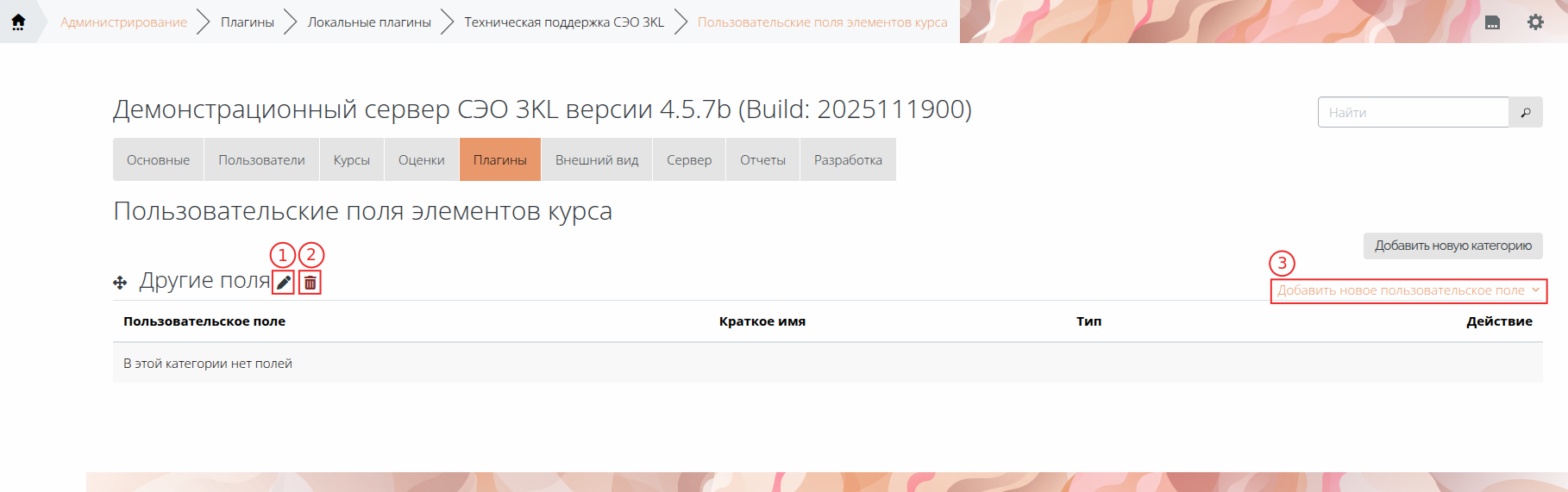
Task: Click the home icon in breadcrumb bar
Action: pos(18,22)
